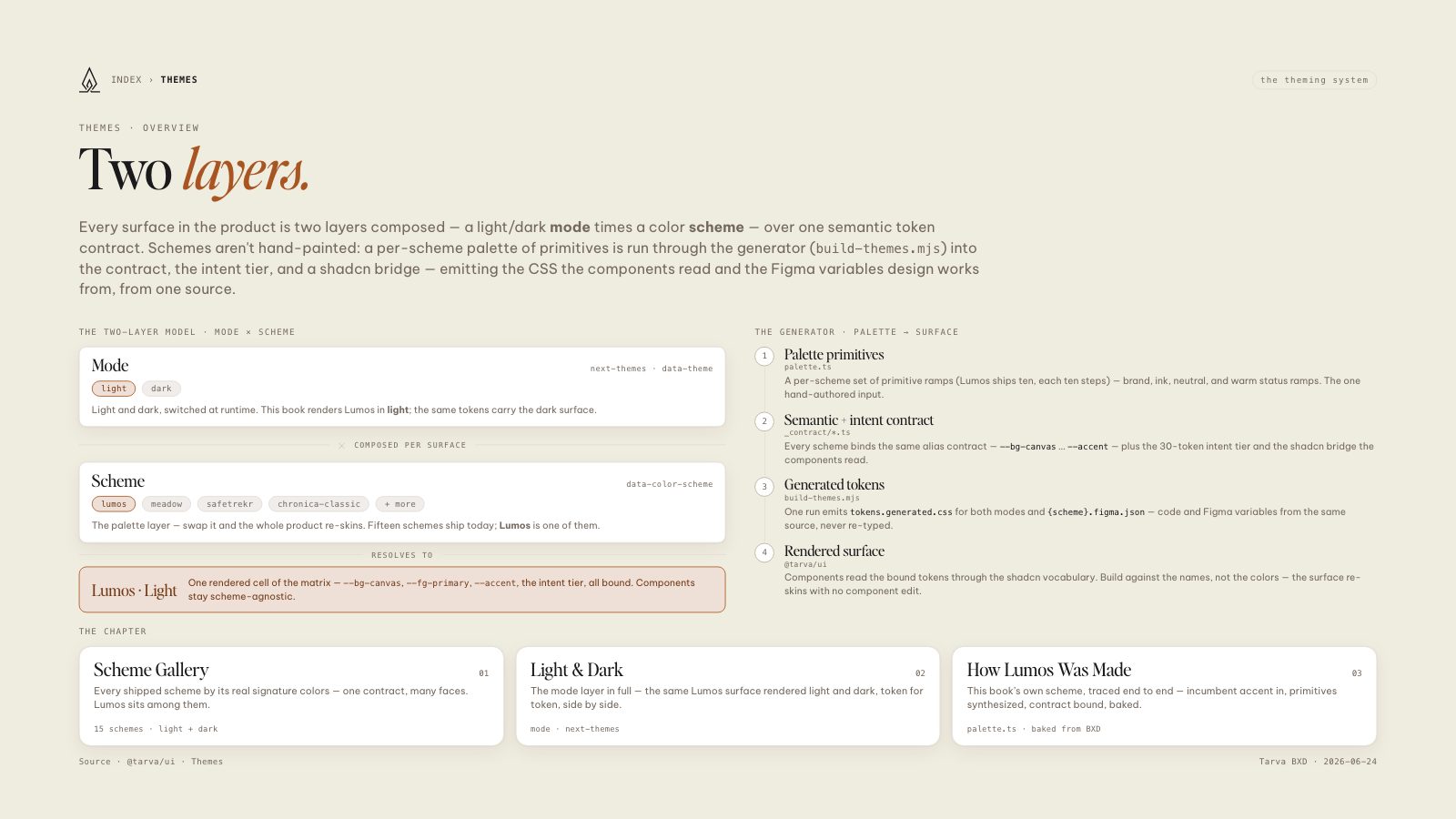Click the 'COMPOSED PER SURFACE' label
The height and width of the screenshot is (819, 1456).
(x=409, y=445)
